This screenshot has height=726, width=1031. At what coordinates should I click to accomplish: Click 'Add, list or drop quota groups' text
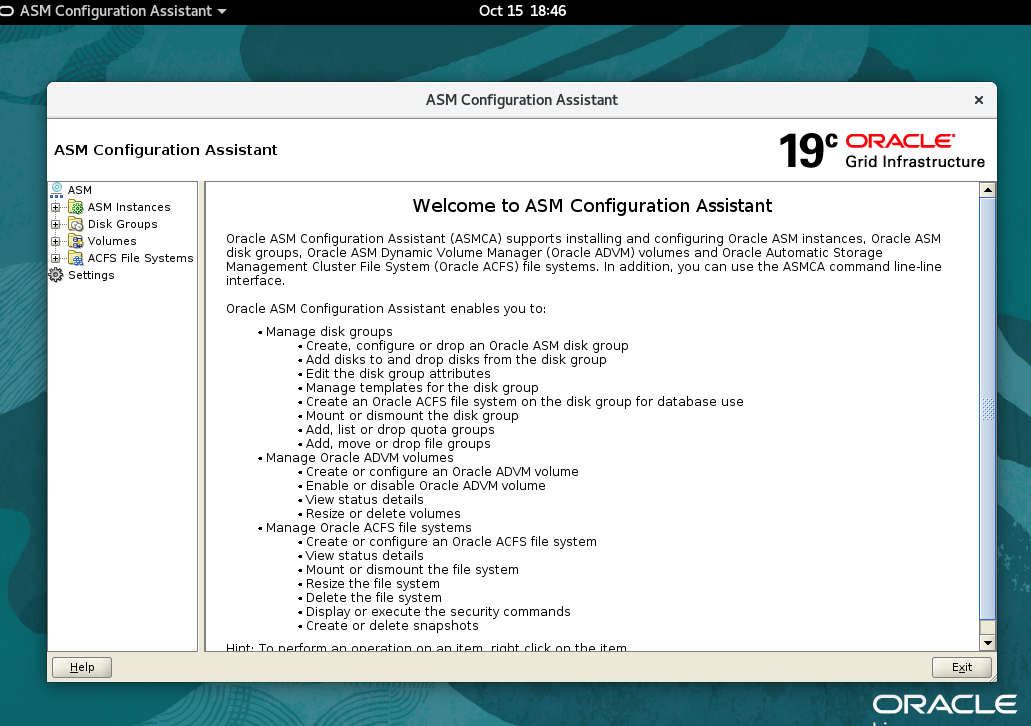coord(400,429)
